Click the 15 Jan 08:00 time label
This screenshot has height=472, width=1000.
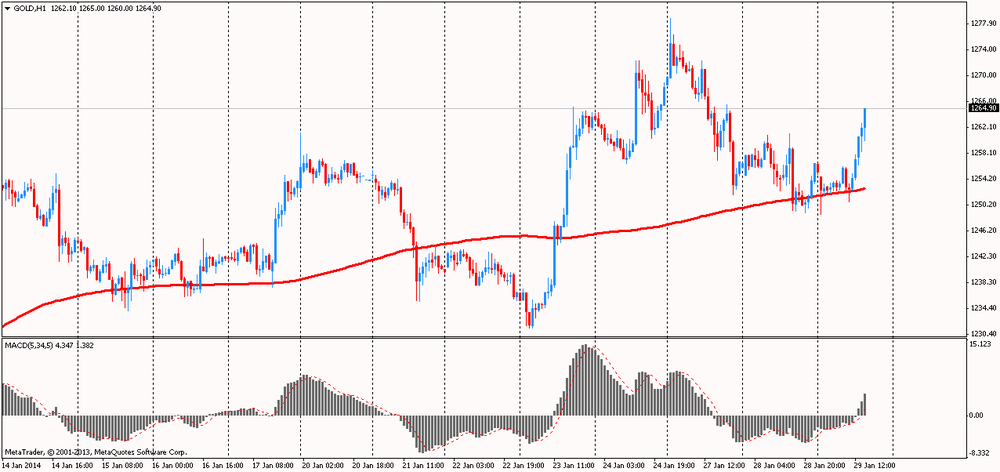[x=123, y=465]
